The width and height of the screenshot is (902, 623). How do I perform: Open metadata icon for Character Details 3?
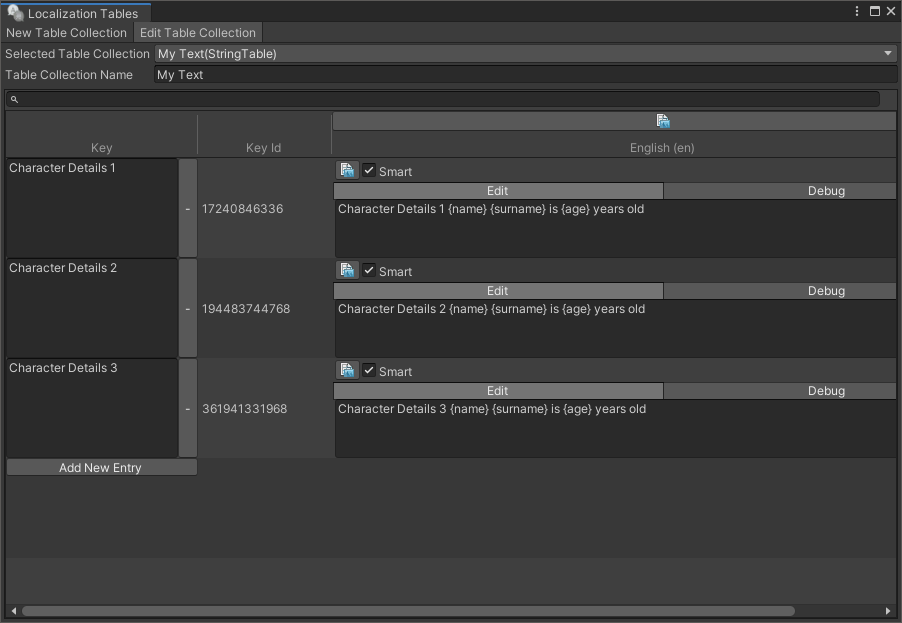click(347, 371)
